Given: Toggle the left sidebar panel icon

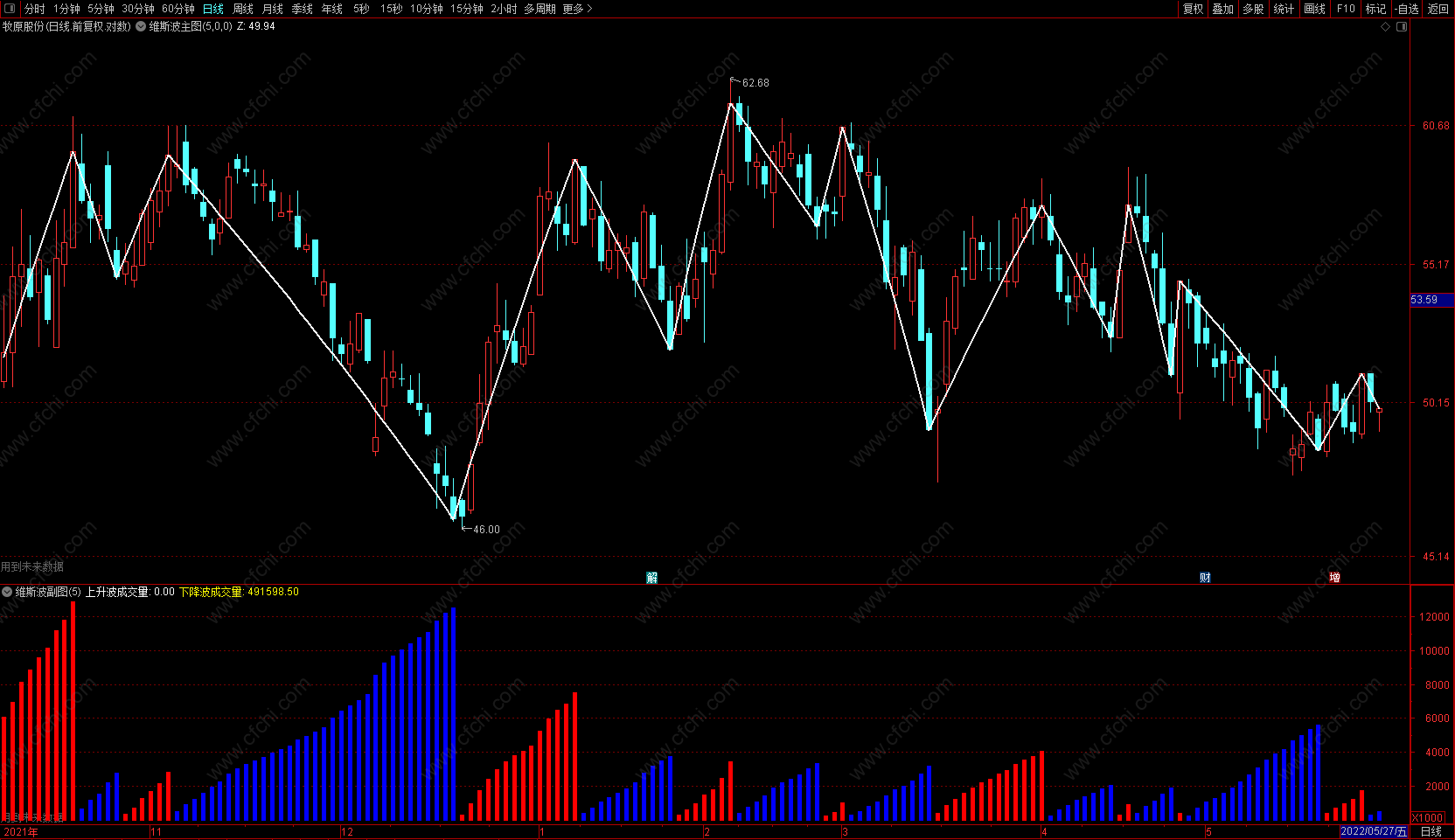Looking at the screenshot, I should pyautogui.click(x=10, y=9).
